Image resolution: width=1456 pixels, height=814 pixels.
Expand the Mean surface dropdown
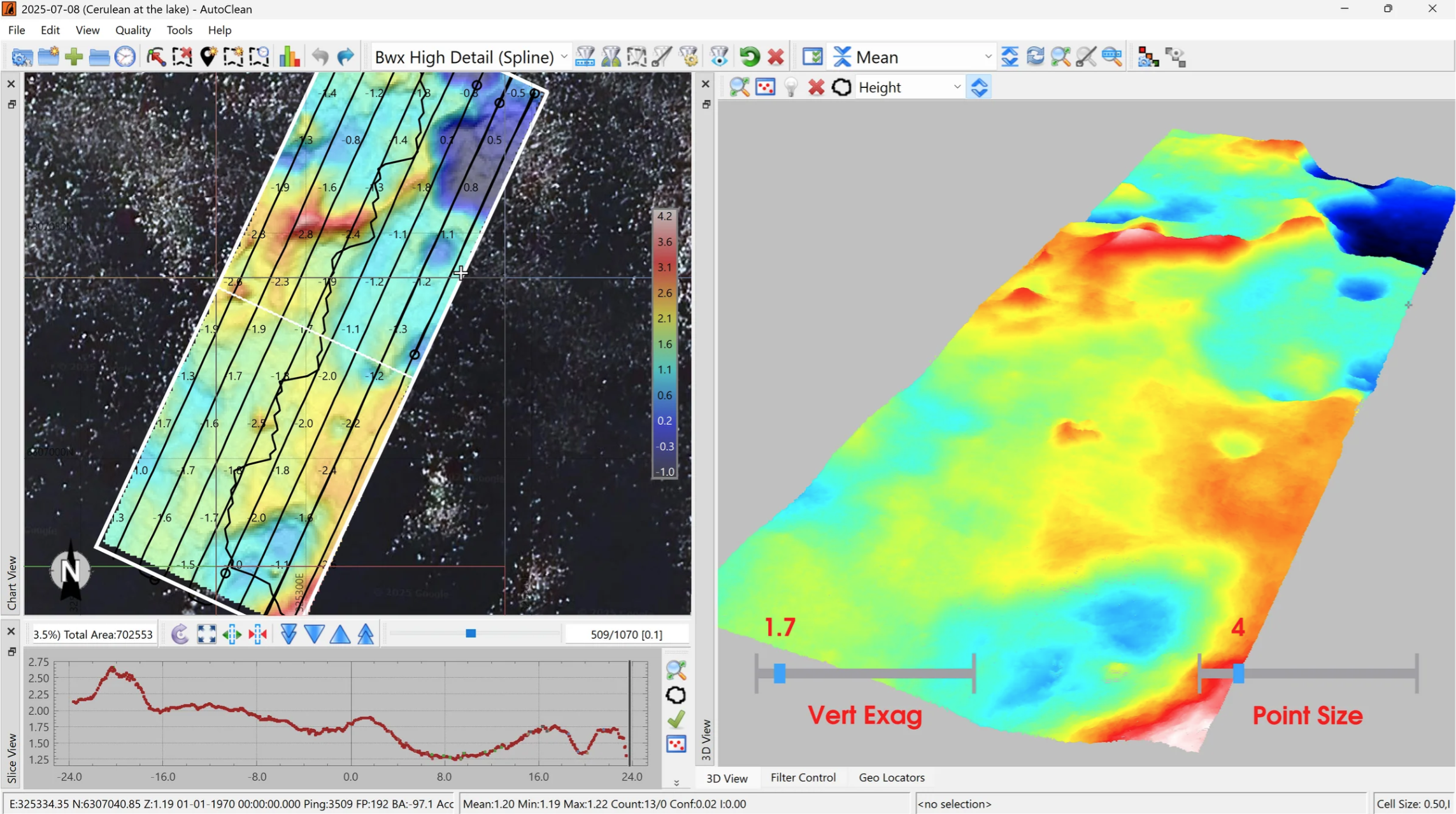tap(987, 57)
